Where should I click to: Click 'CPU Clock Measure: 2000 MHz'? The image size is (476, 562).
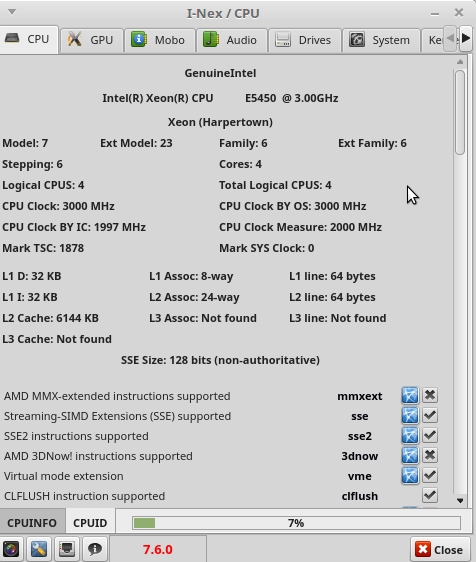300,227
